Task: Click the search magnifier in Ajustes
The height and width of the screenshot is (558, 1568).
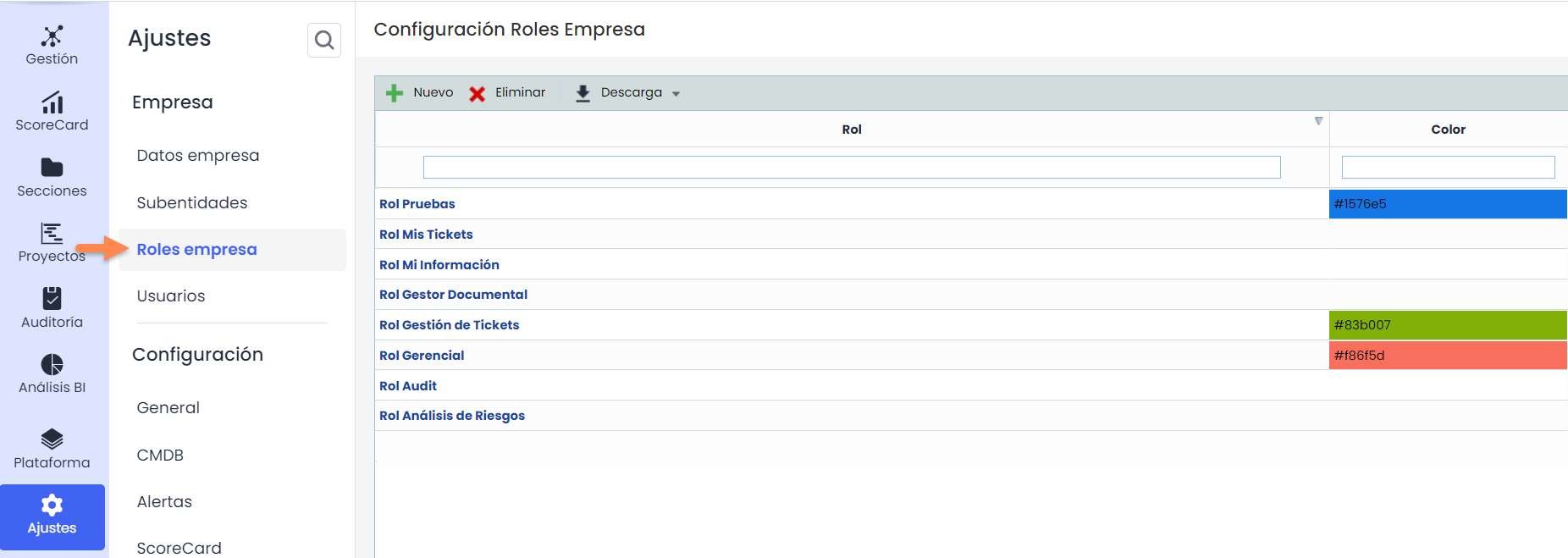Action: click(323, 40)
